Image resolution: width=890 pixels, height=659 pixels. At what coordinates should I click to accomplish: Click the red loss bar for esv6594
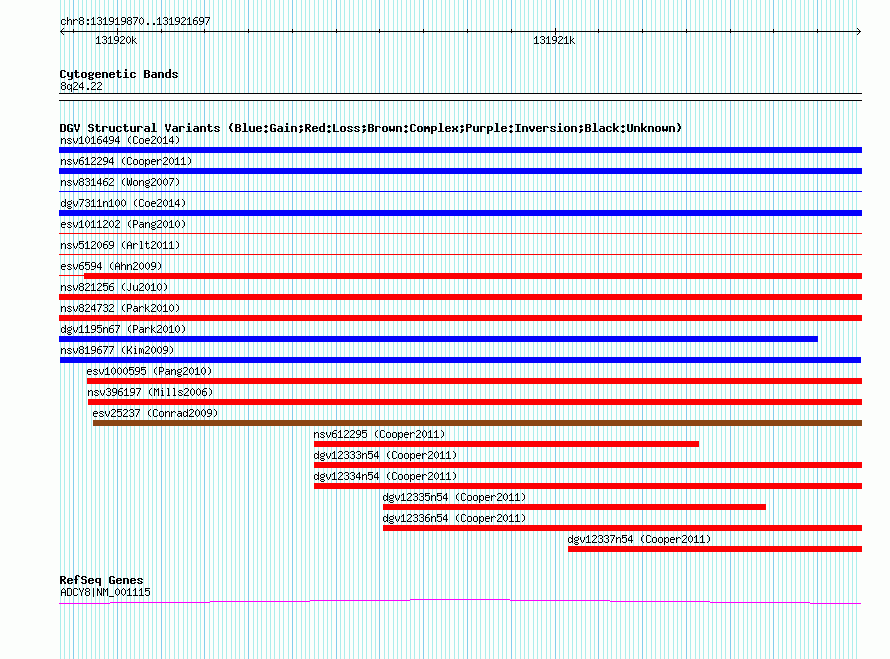tap(473, 276)
